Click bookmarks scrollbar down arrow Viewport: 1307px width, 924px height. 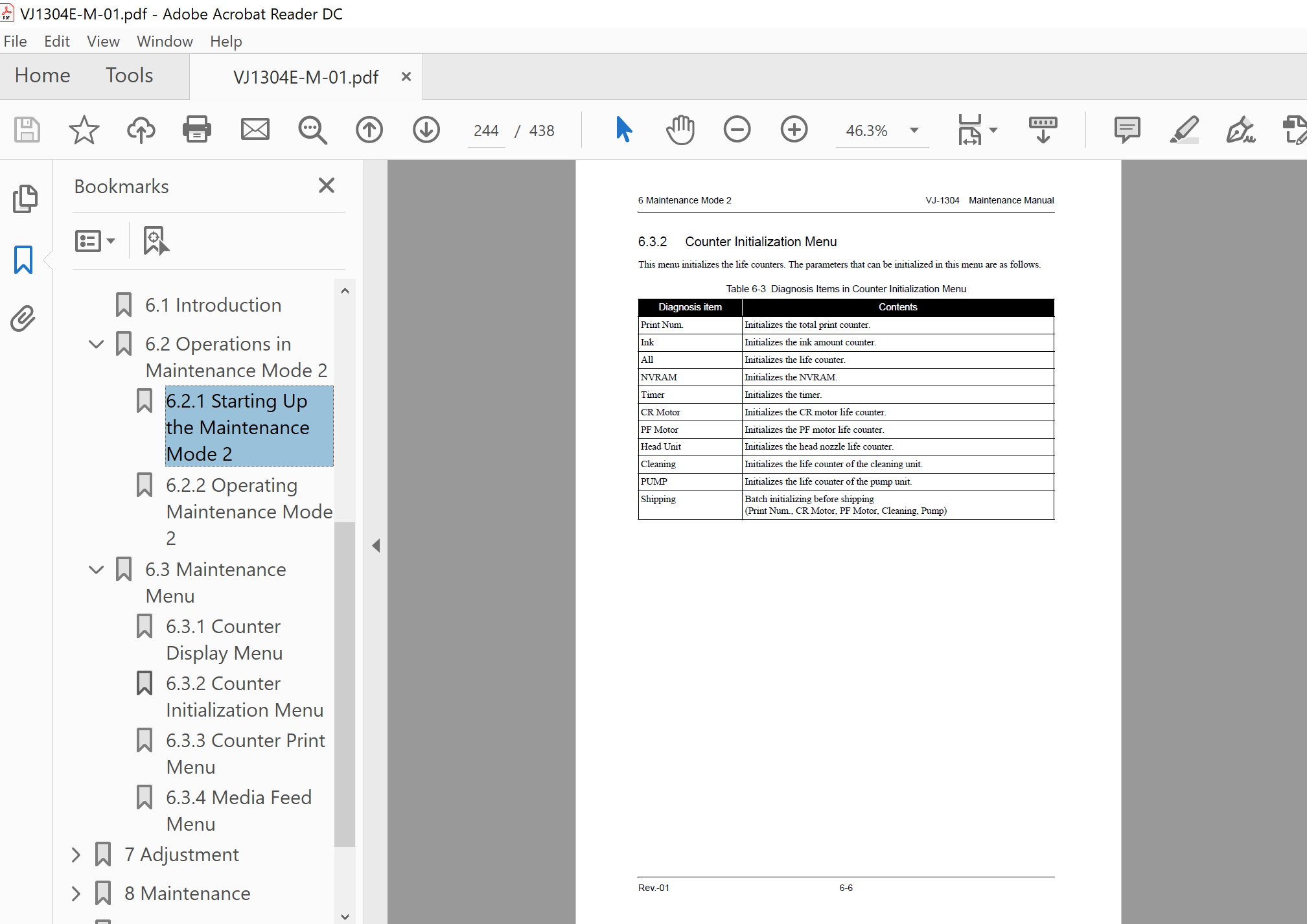[345, 916]
